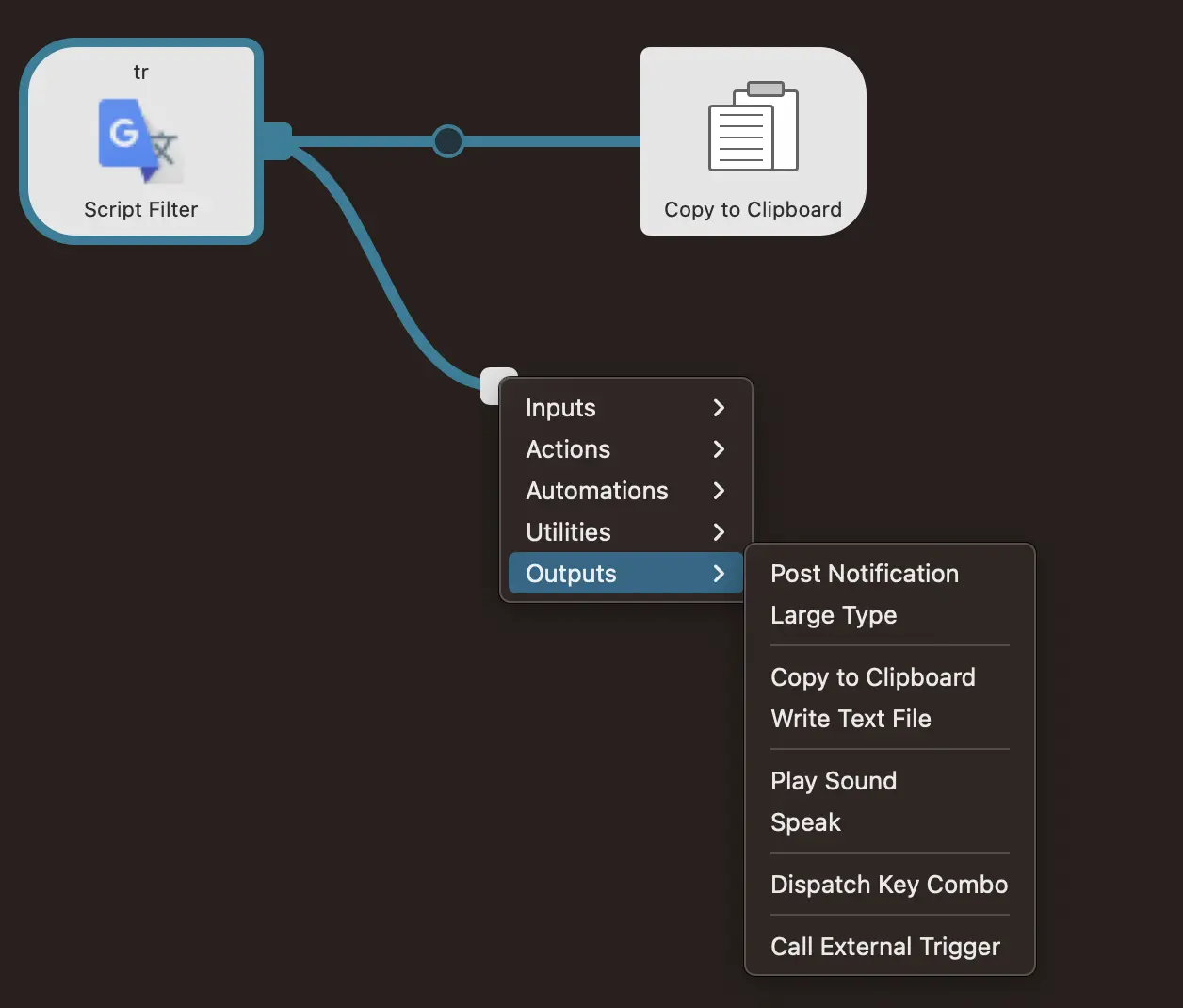Open the Outputs submenu
The width and height of the screenshot is (1183, 1008).
pos(625,574)
